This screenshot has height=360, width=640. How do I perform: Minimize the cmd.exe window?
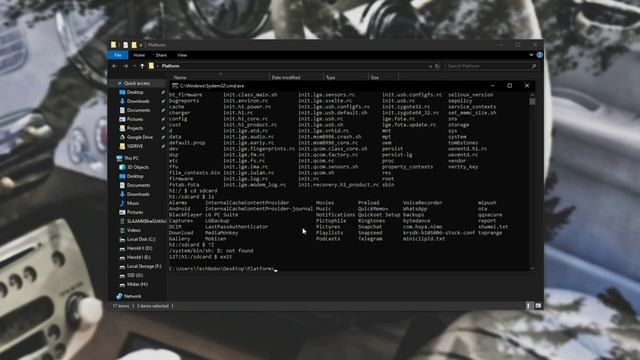493,86
